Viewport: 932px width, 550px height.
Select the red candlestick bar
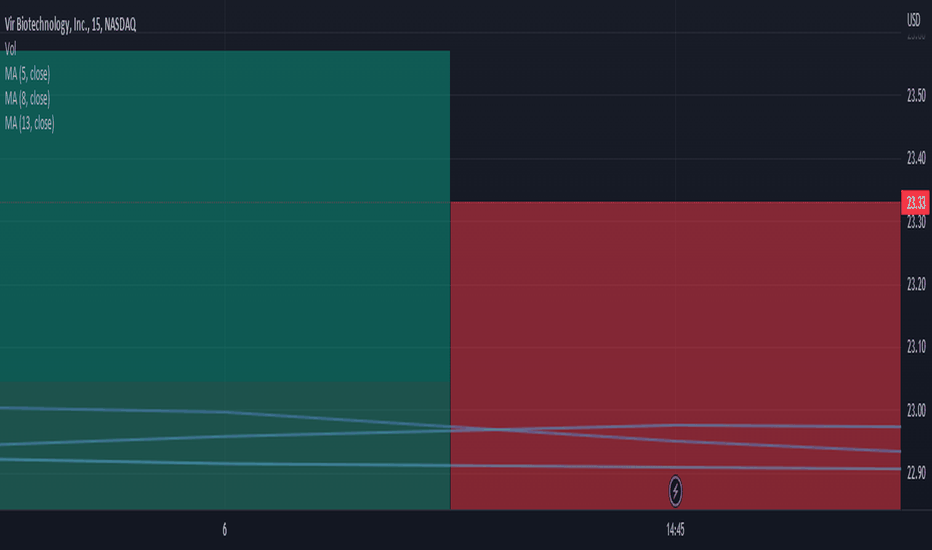pyautogui.click(x=676, y=356)
